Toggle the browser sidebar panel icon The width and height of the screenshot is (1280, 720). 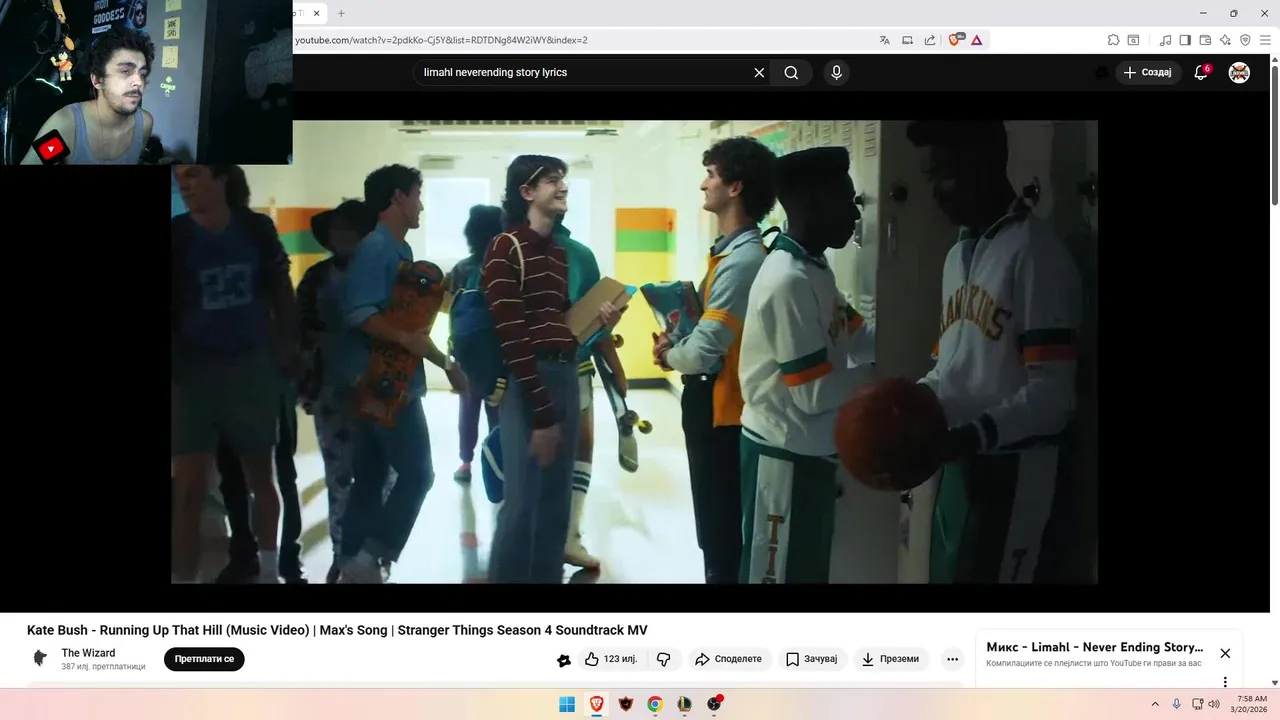(x=1185, y=40)
